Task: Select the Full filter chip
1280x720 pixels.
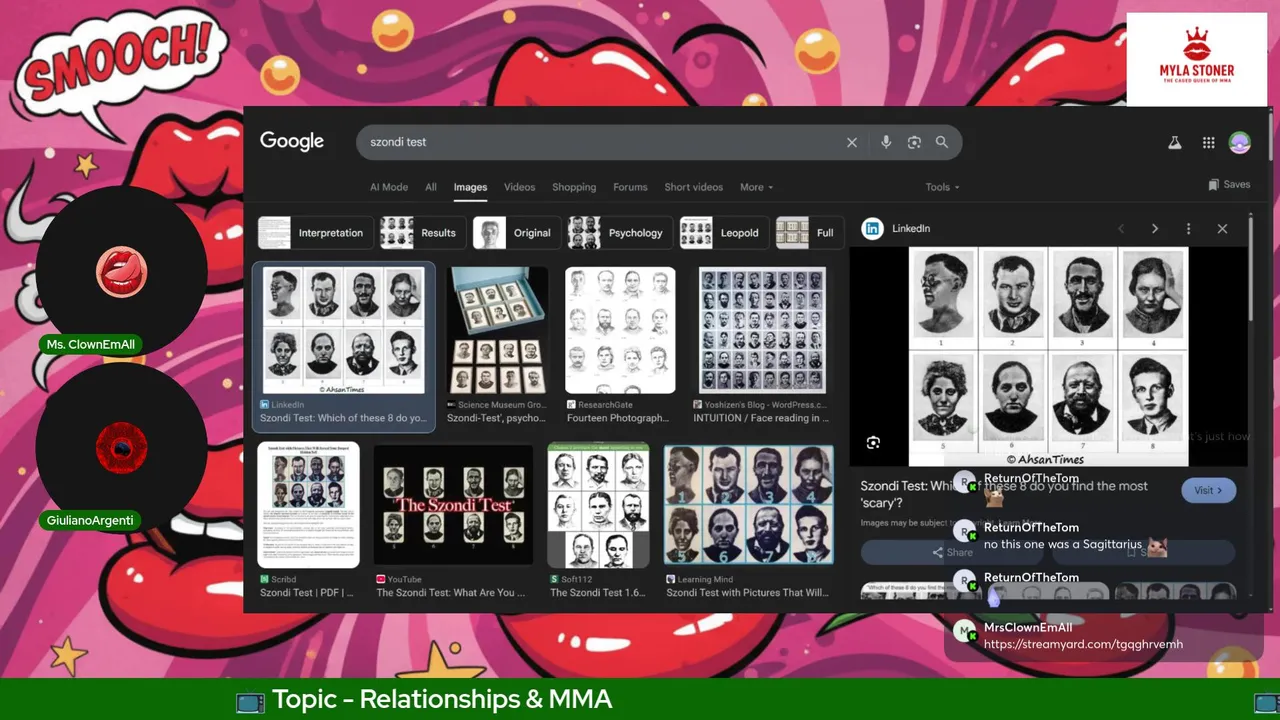Action: [x=809, y=233]
